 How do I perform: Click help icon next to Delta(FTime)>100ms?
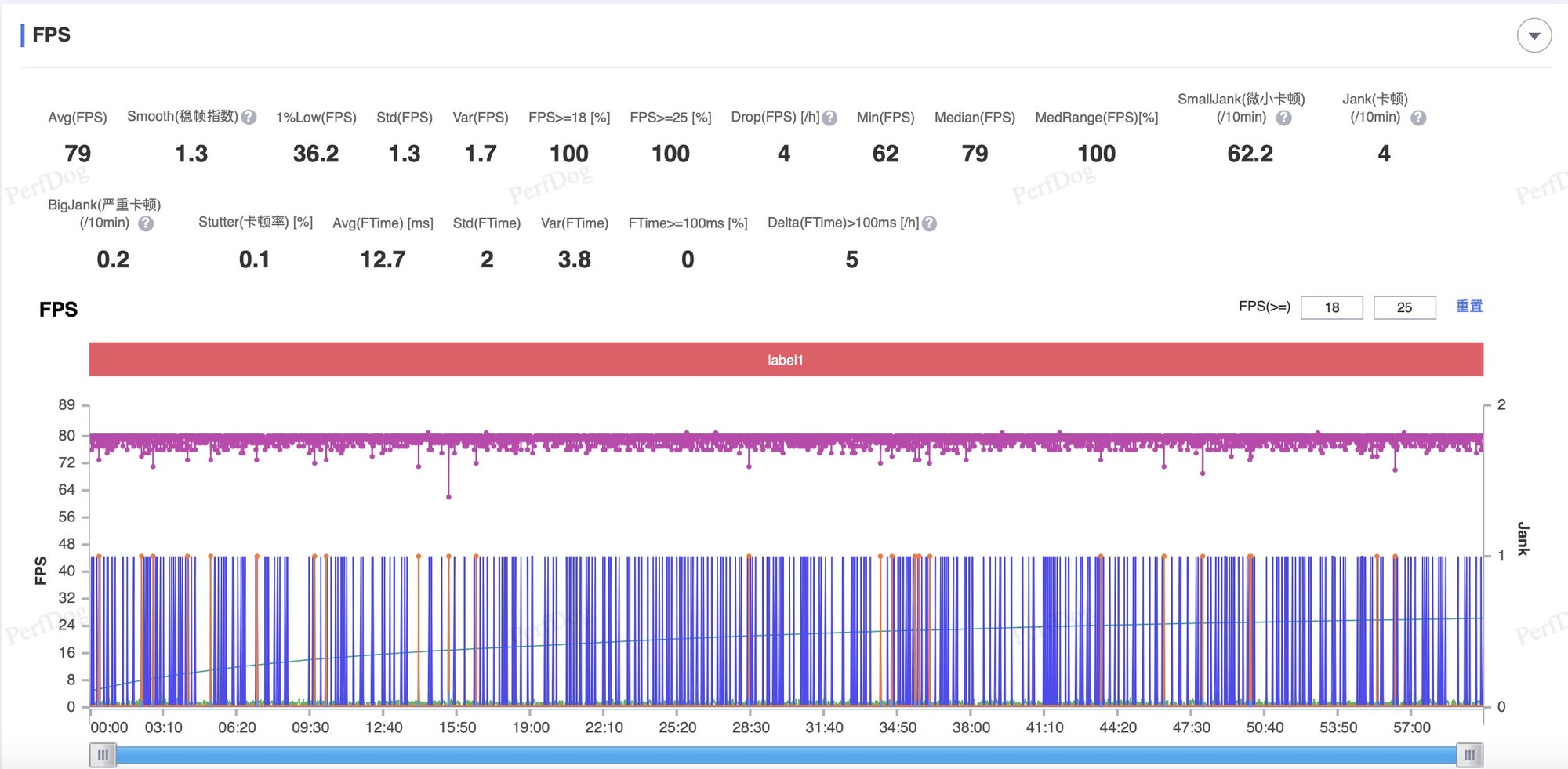coord(929,224)
